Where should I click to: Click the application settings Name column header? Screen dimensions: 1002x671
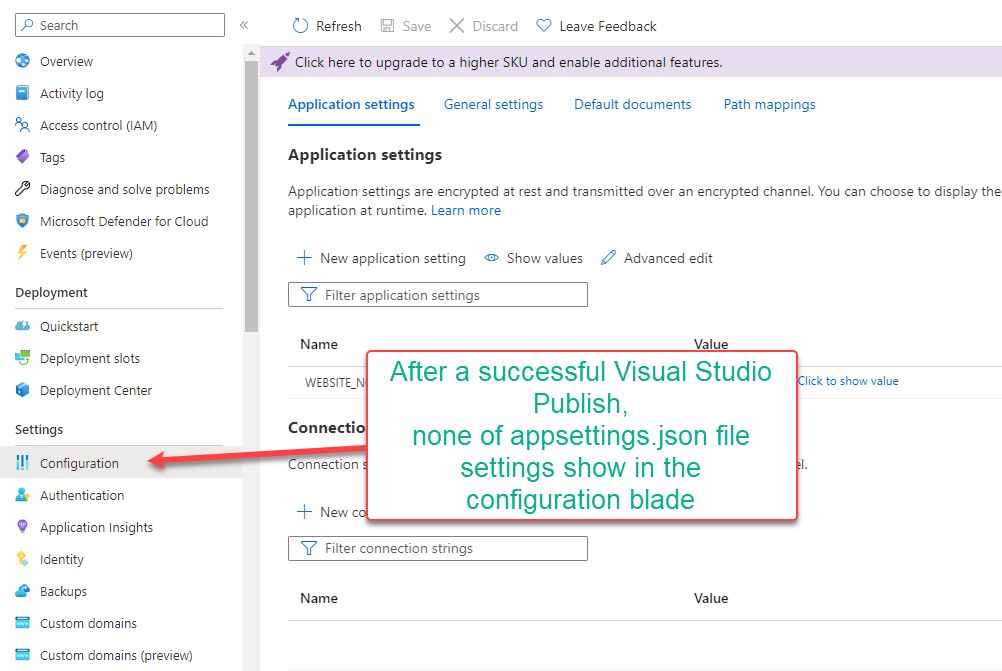319,344
